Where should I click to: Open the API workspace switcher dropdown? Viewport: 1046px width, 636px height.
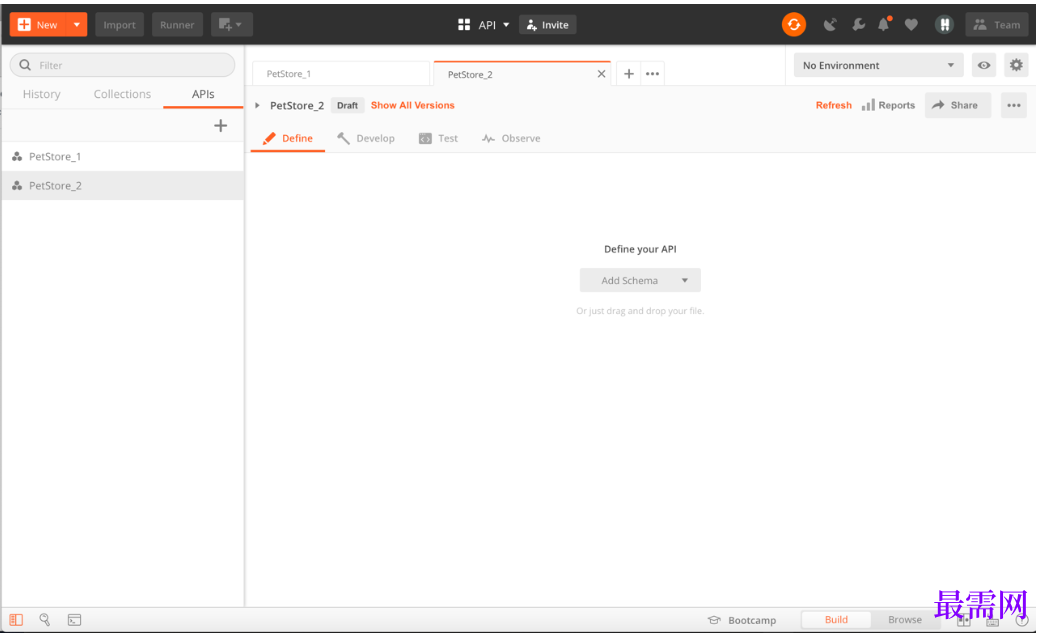484,25
